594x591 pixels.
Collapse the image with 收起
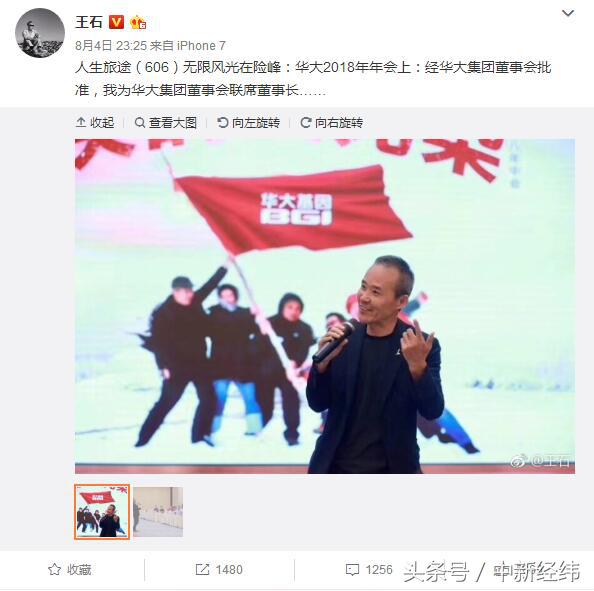(95, 123)
